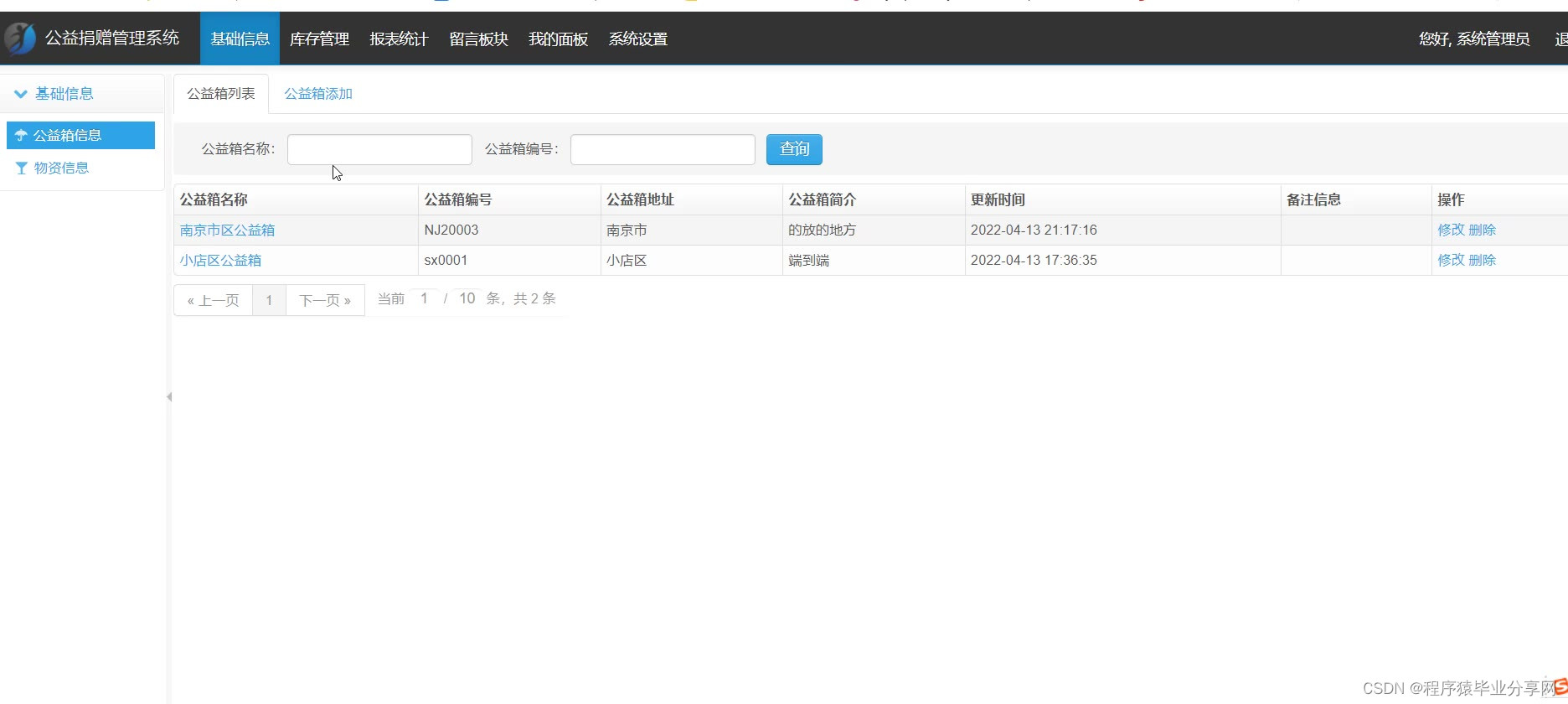Collapse the sidebar using the small arrow handle
Screen dimensions: 1568x704
(169, 396)
